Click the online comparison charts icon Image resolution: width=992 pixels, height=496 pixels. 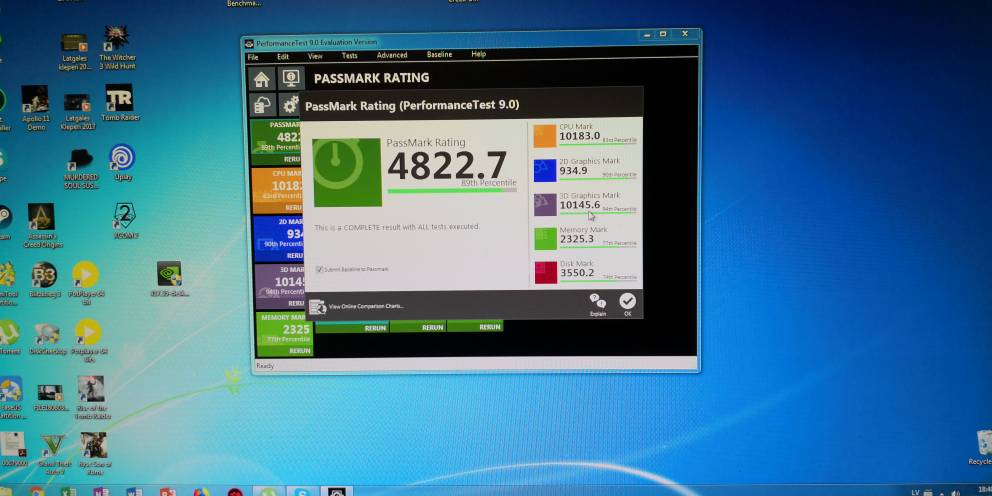tap(318, 307)
